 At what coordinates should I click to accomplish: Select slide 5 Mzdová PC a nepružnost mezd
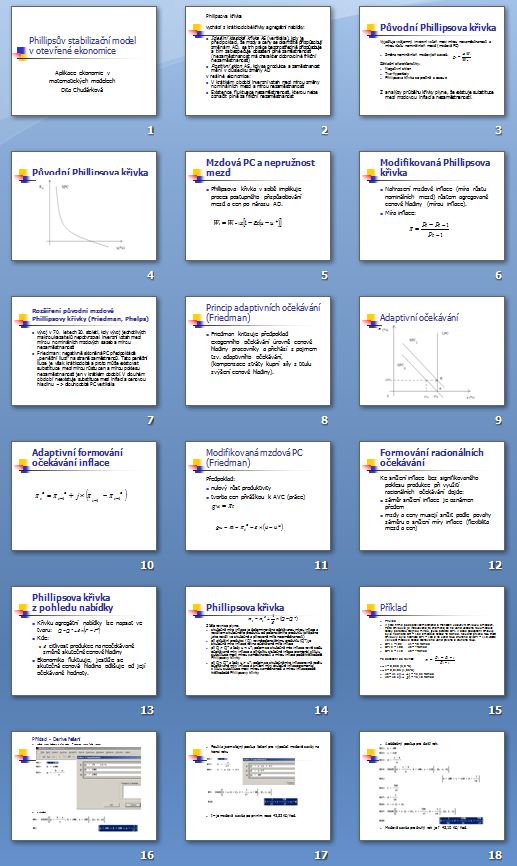[258, 206]
